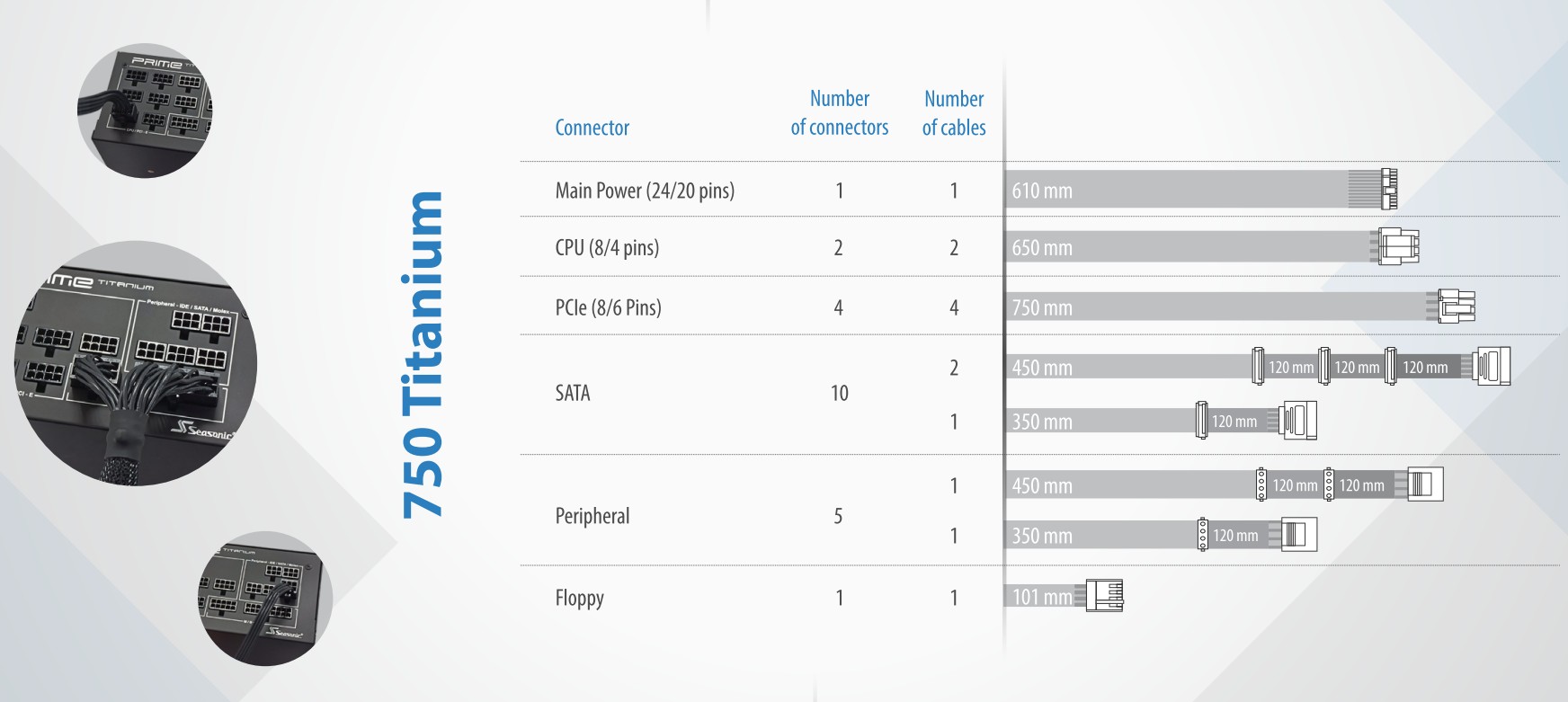
Task: Open the large middle circular PSU cable photo
Action: (x=135, y=362)
